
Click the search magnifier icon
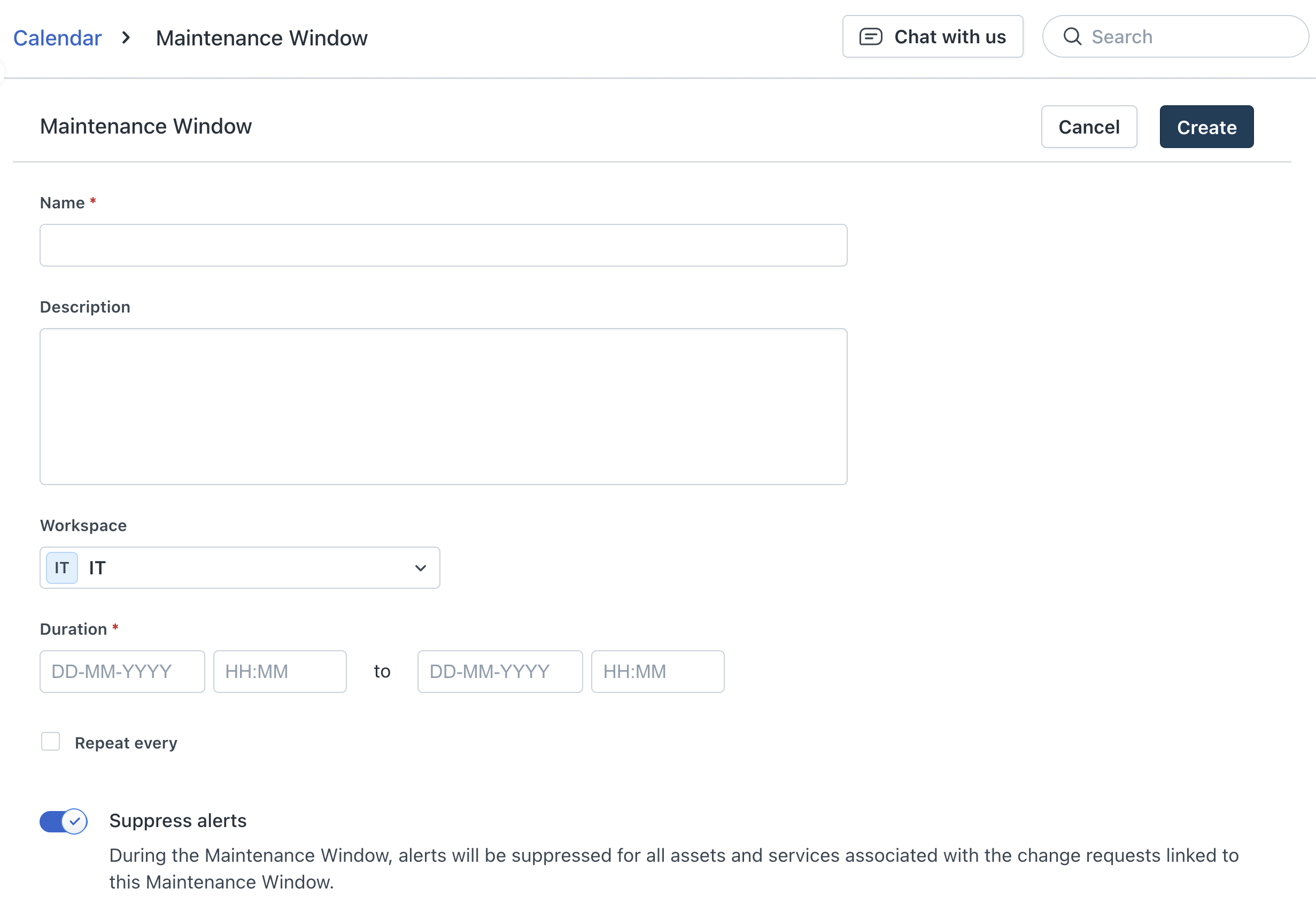tap(1072, 37)
